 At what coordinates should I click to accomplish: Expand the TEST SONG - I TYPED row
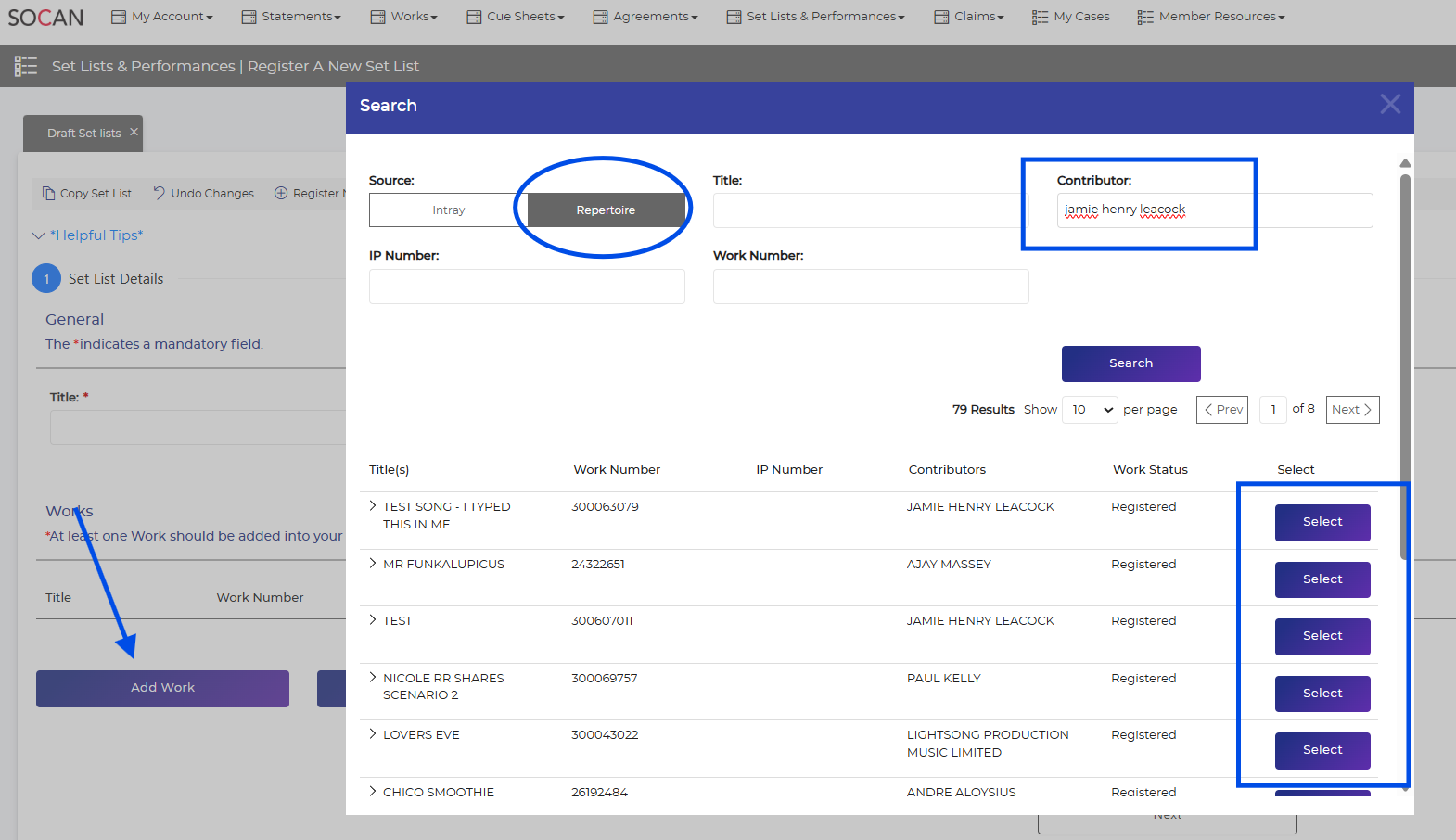click(x=373, y=506)
